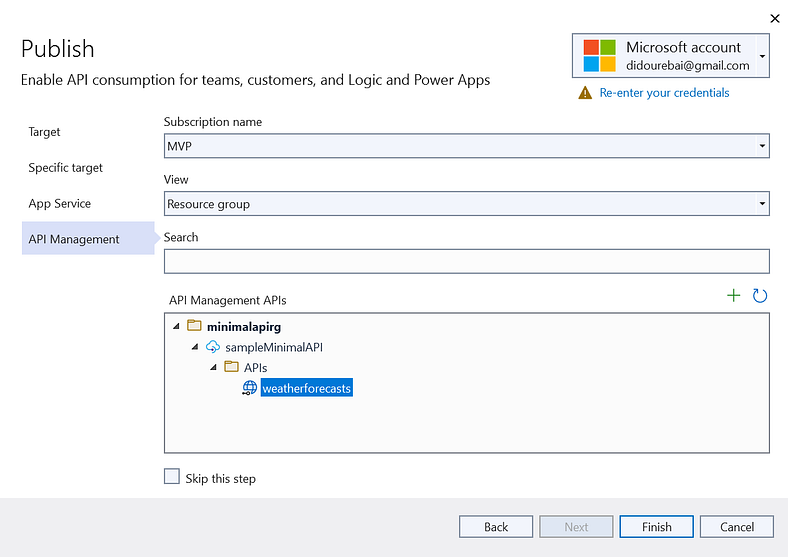Click the credentials warning triangle icon

(x=585, y=93)
